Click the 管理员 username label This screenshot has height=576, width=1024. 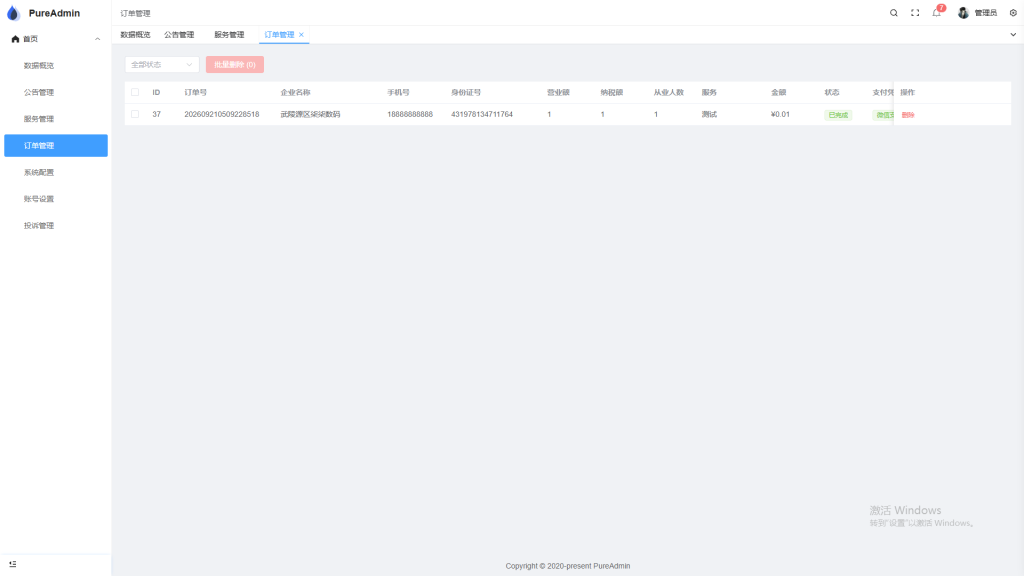click(985, 13)
